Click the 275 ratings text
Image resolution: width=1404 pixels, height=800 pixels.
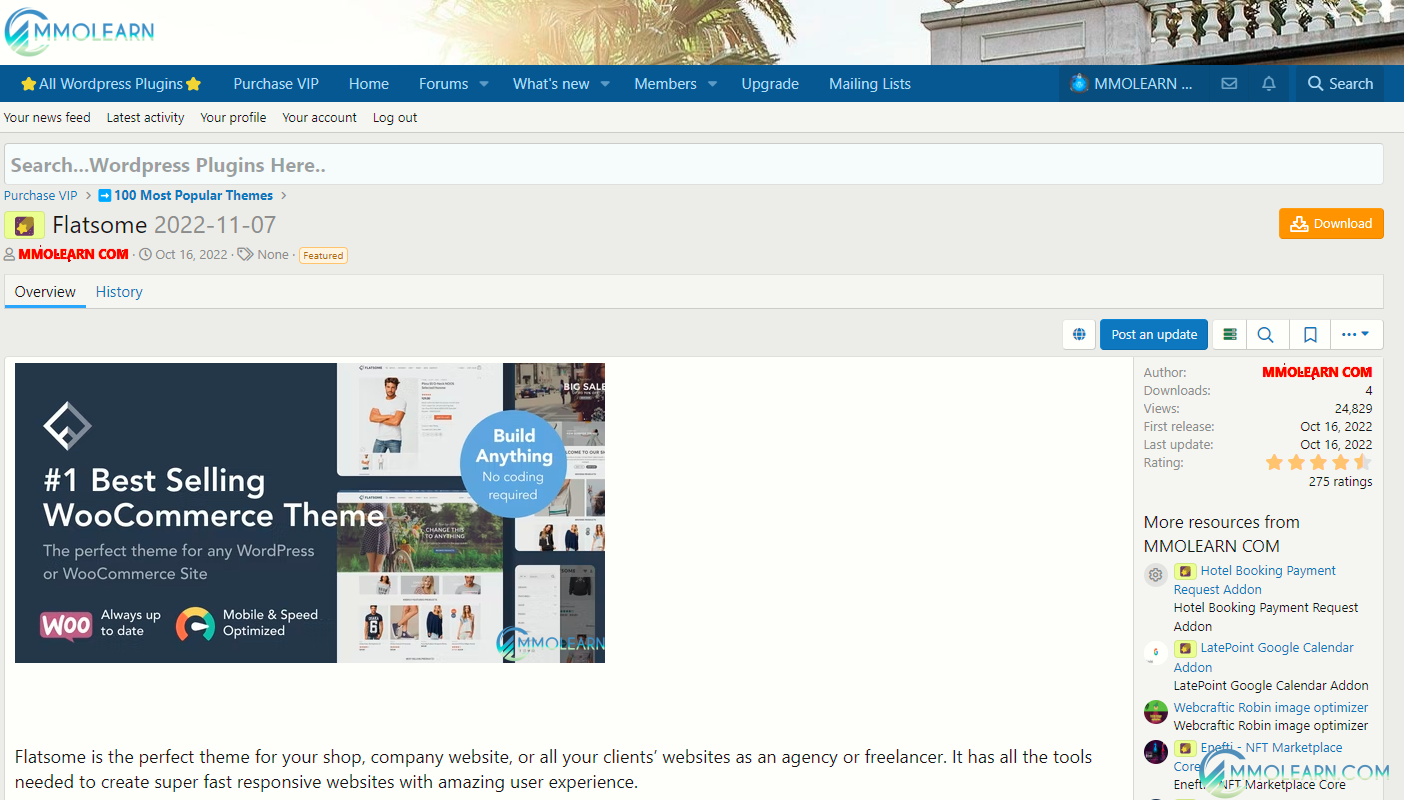[1340, 481]
